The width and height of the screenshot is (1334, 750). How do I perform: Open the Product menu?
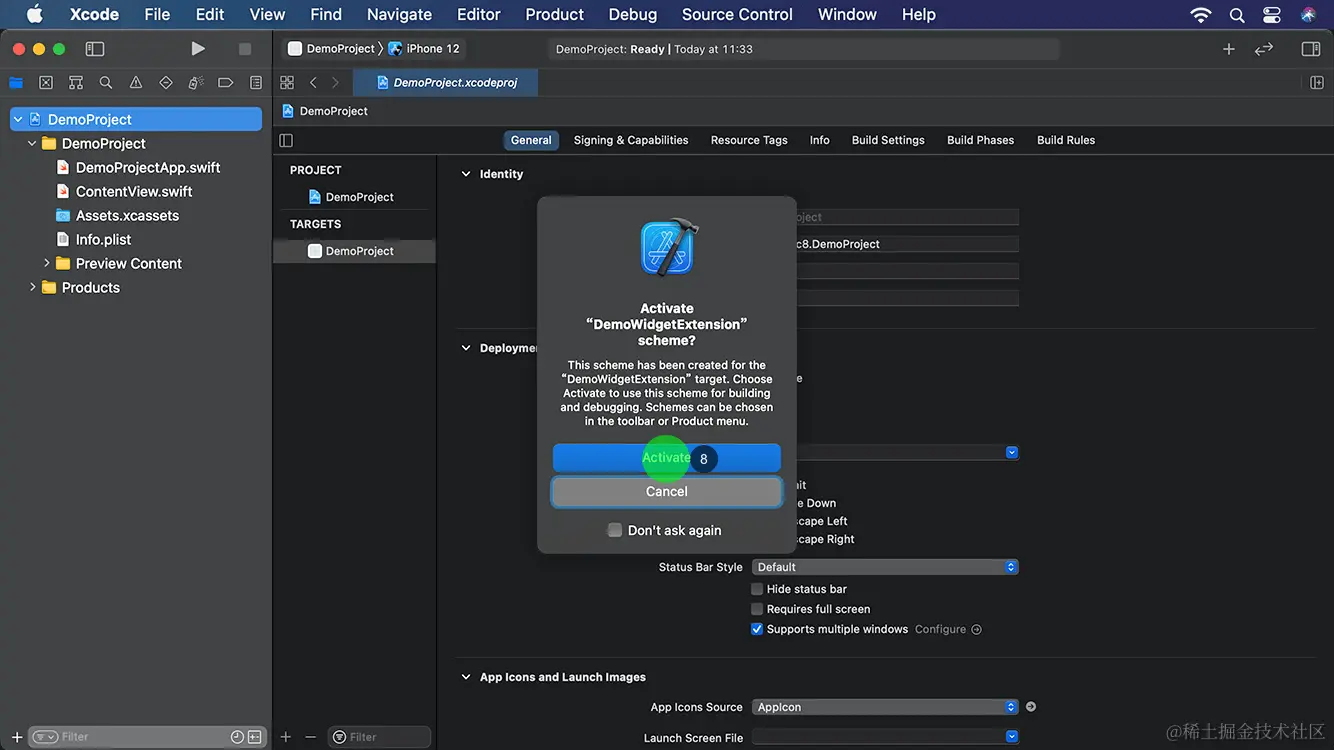click(554, 14)
